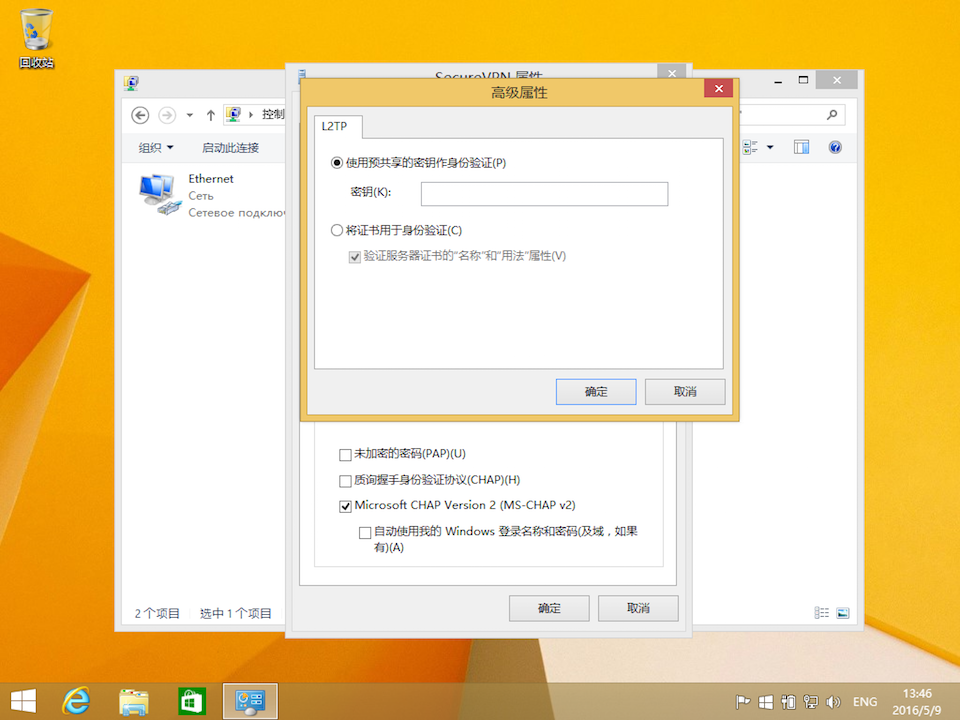The height and width of the screenshot is (720, 960).
Task: Open the Windows Start button
Action: pyautogui.click(x=23, y=701)
